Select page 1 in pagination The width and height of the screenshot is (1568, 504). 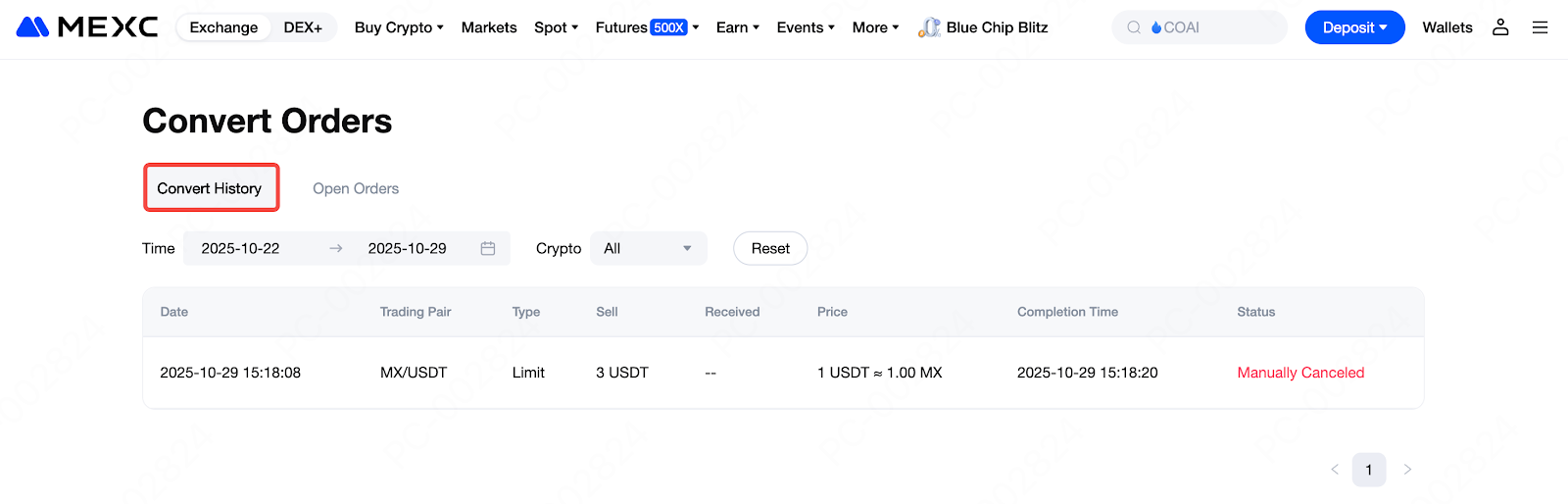pos(1368,470)
